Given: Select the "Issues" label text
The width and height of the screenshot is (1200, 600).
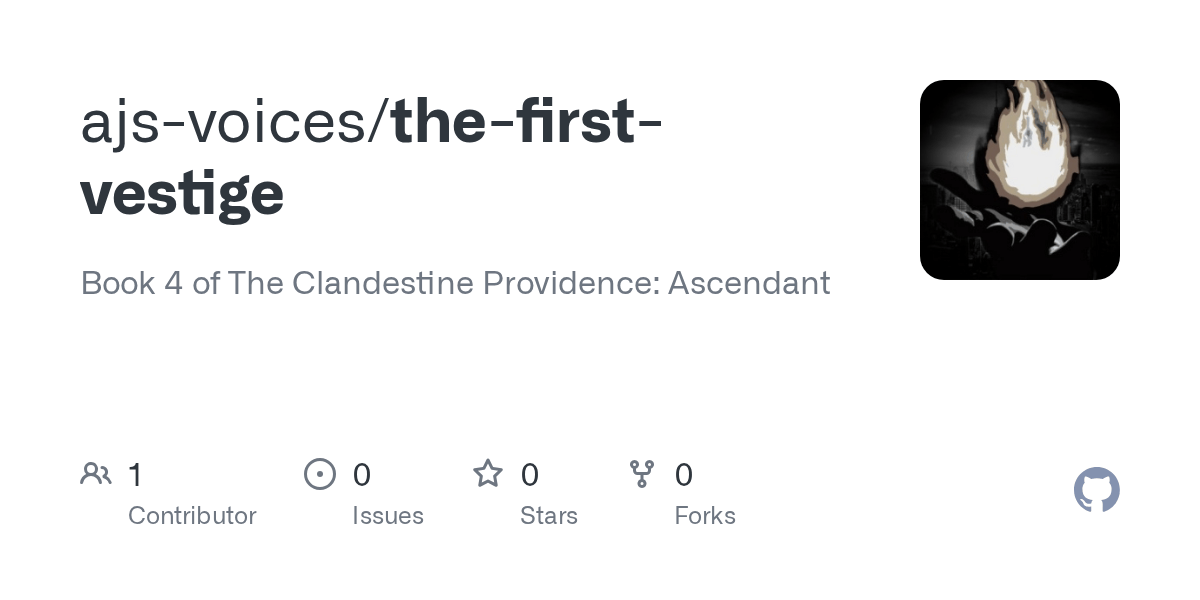Looking at the screenshot, I should [388, 516].
